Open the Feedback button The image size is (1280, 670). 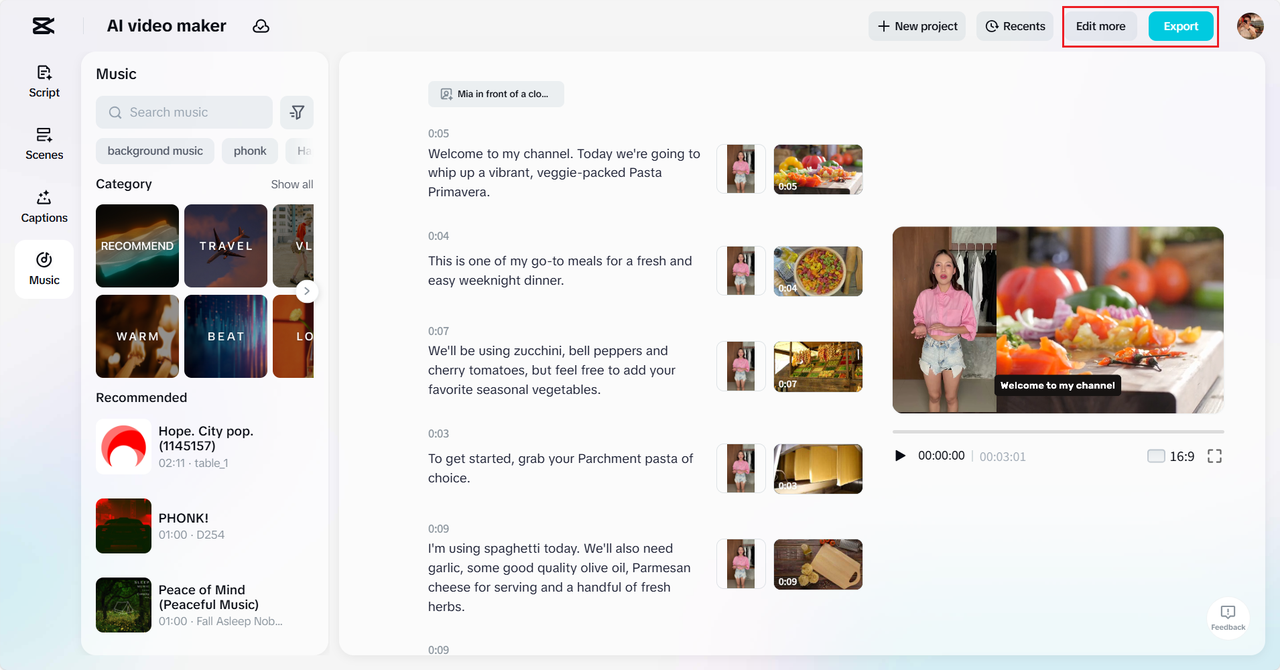[1228, 618]
